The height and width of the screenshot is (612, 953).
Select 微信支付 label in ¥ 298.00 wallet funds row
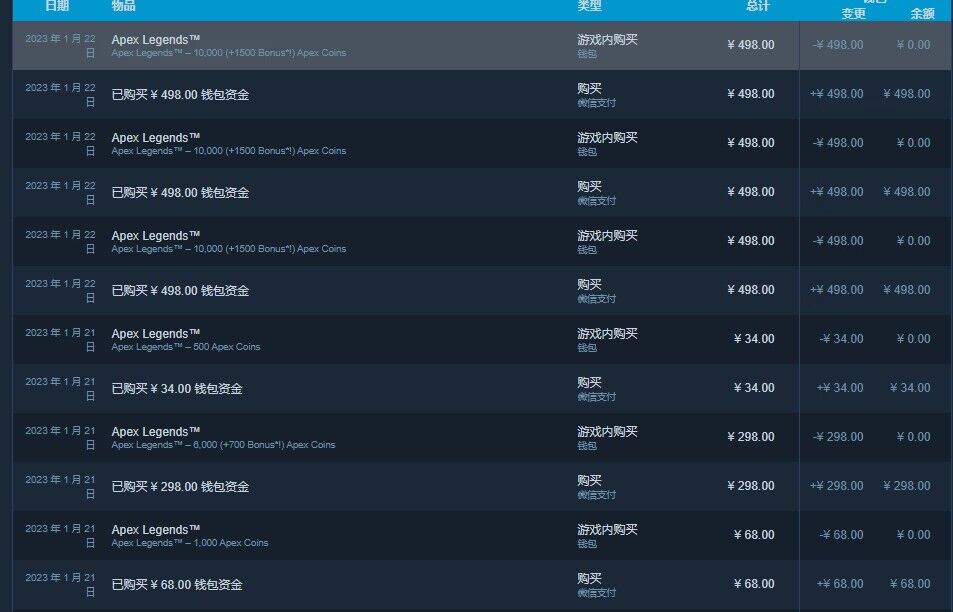point(596,495)
